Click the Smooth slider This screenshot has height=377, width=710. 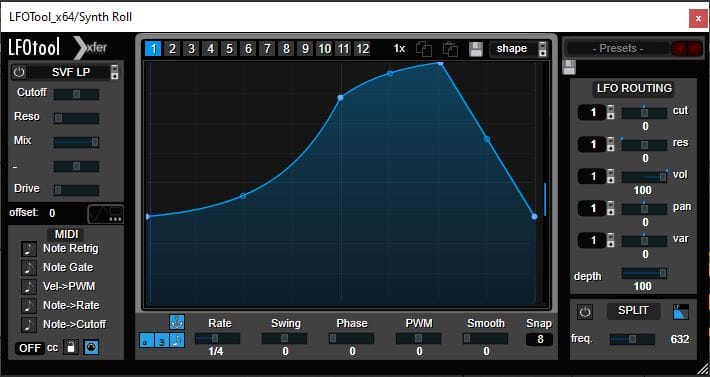click(485, 338)
